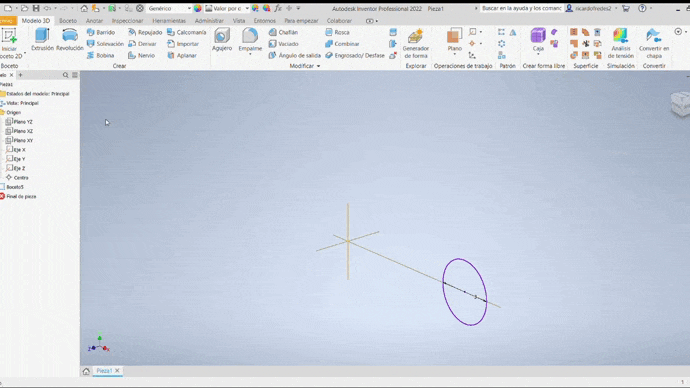
Task: Open the Inspeccionar ribbon tab
Action: pyautogui.click(x=127, y=21)
